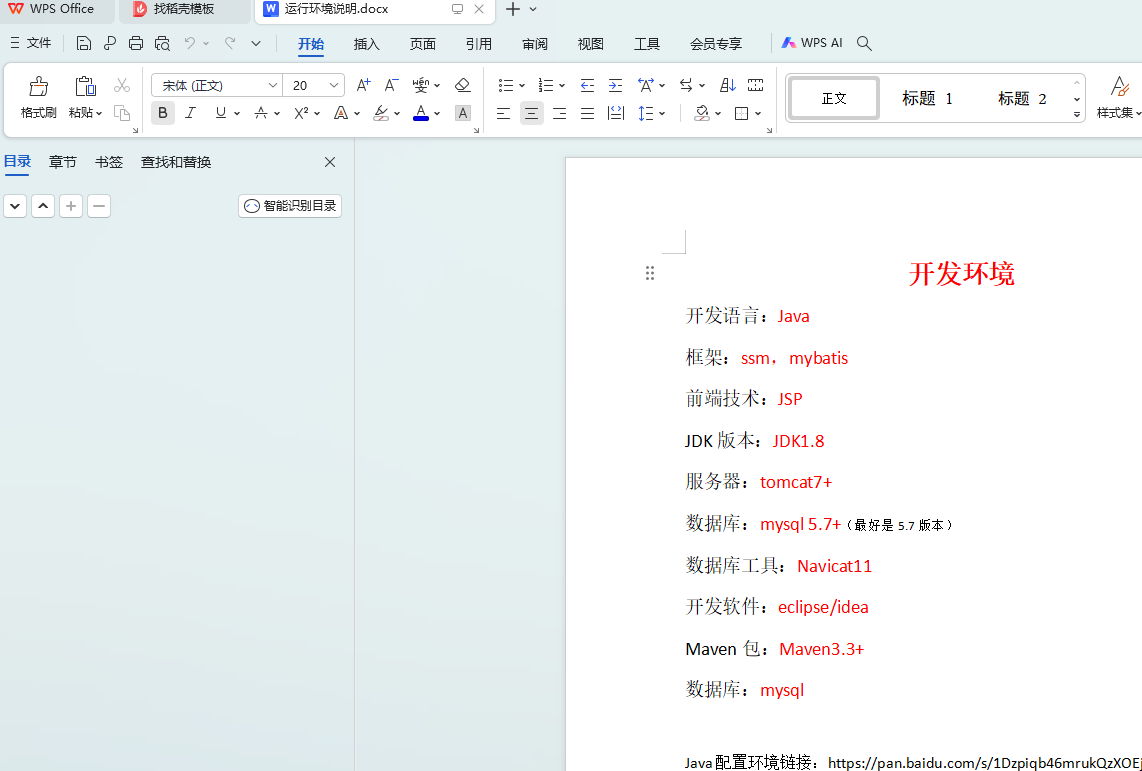Enable center text alignment

[531, 113]
